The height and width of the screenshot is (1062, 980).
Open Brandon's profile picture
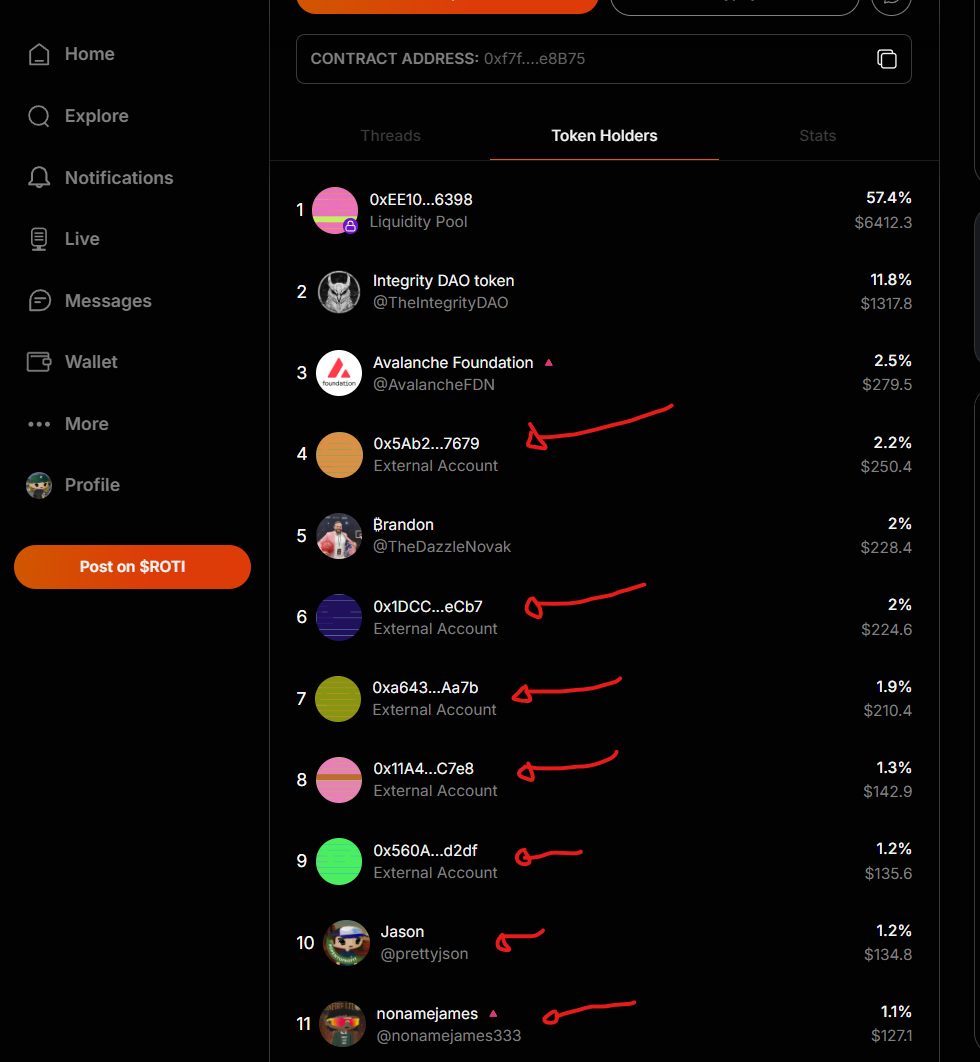click(339, 536)
